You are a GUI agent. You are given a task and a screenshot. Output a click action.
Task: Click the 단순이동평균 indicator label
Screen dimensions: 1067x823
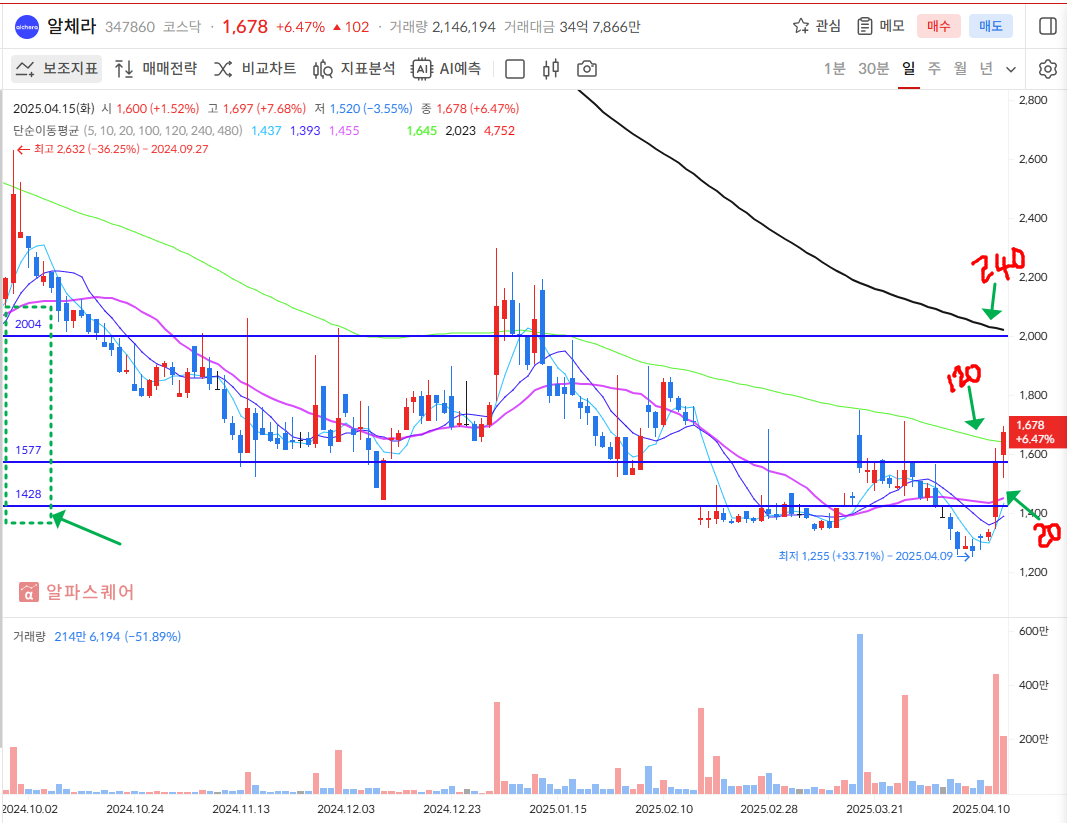coord(46,131)
